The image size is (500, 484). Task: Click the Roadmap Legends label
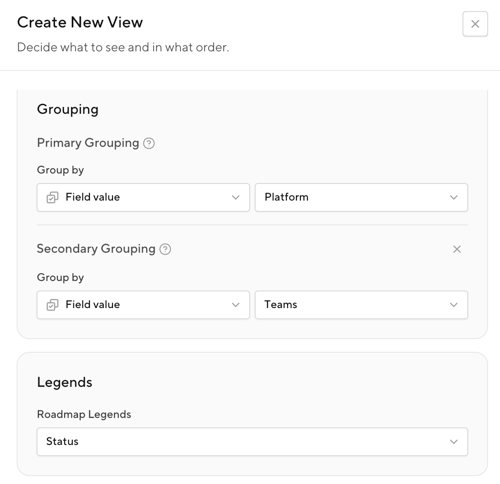pyautogui.click(x=84, y=414)
